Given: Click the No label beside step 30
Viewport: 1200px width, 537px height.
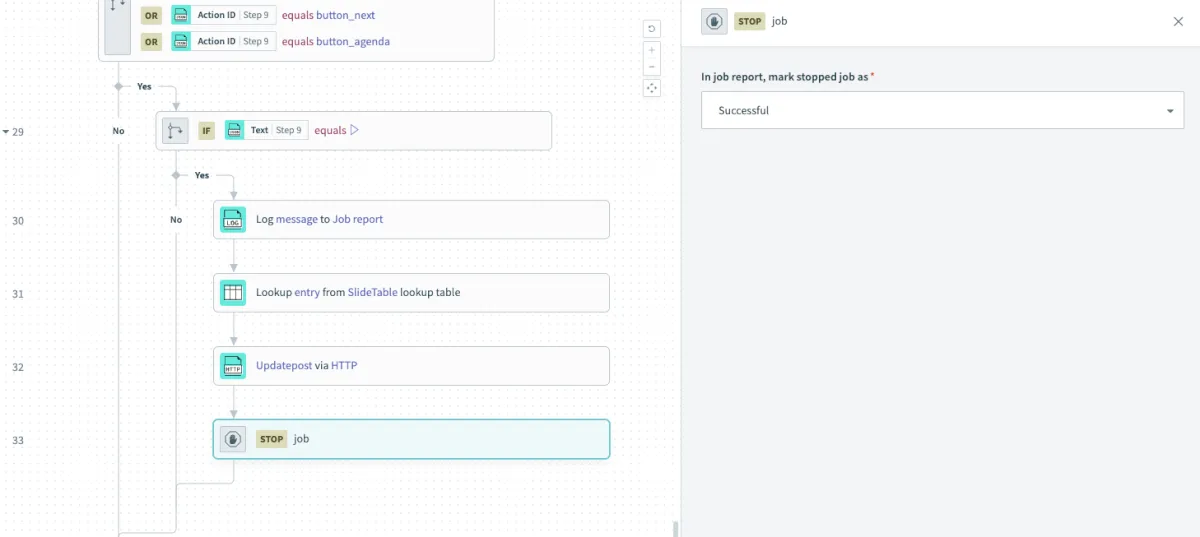Looking at the screenshot, I should [176, 220].
